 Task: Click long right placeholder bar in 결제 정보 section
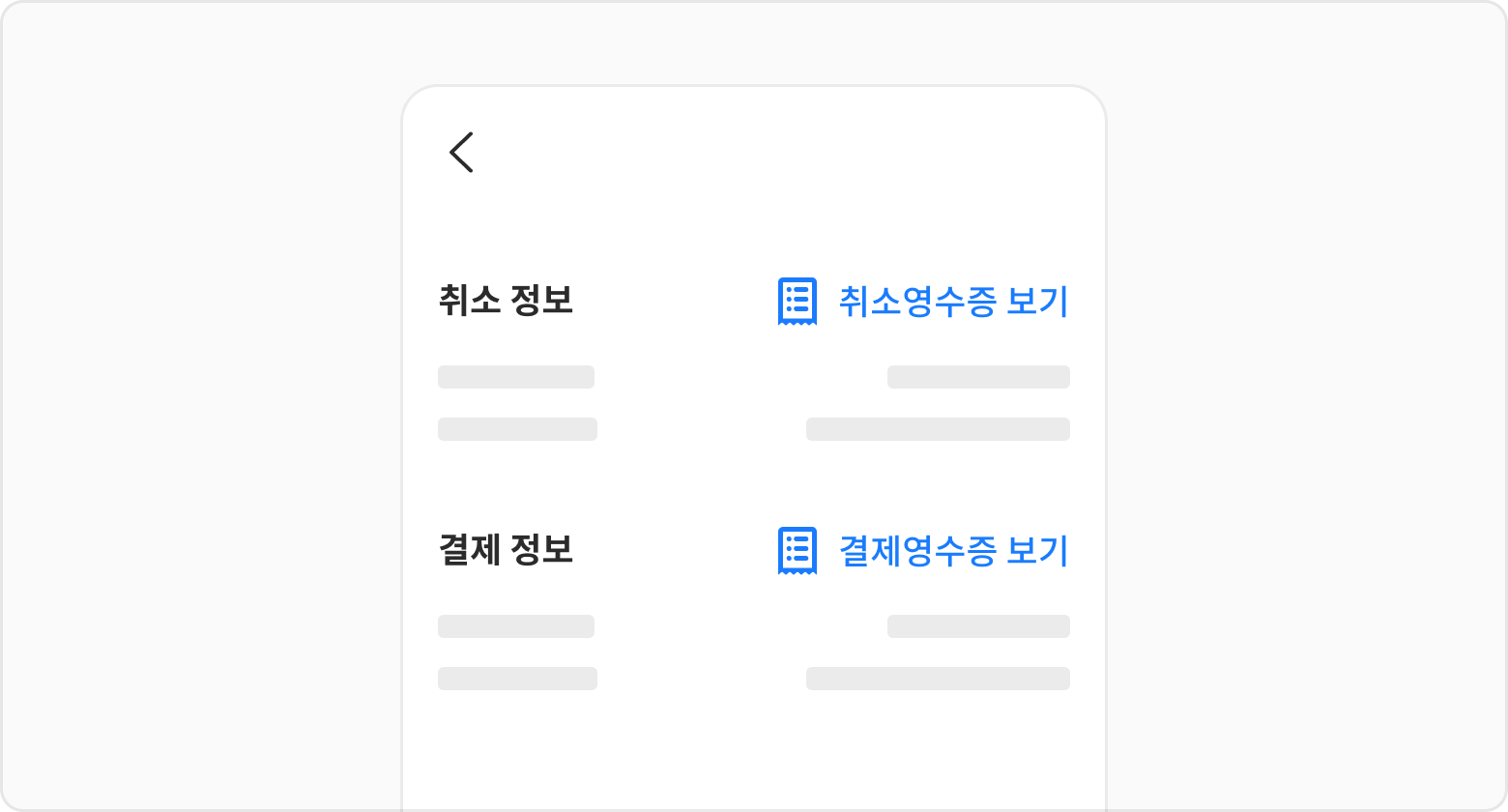click(x=938, y=679)
